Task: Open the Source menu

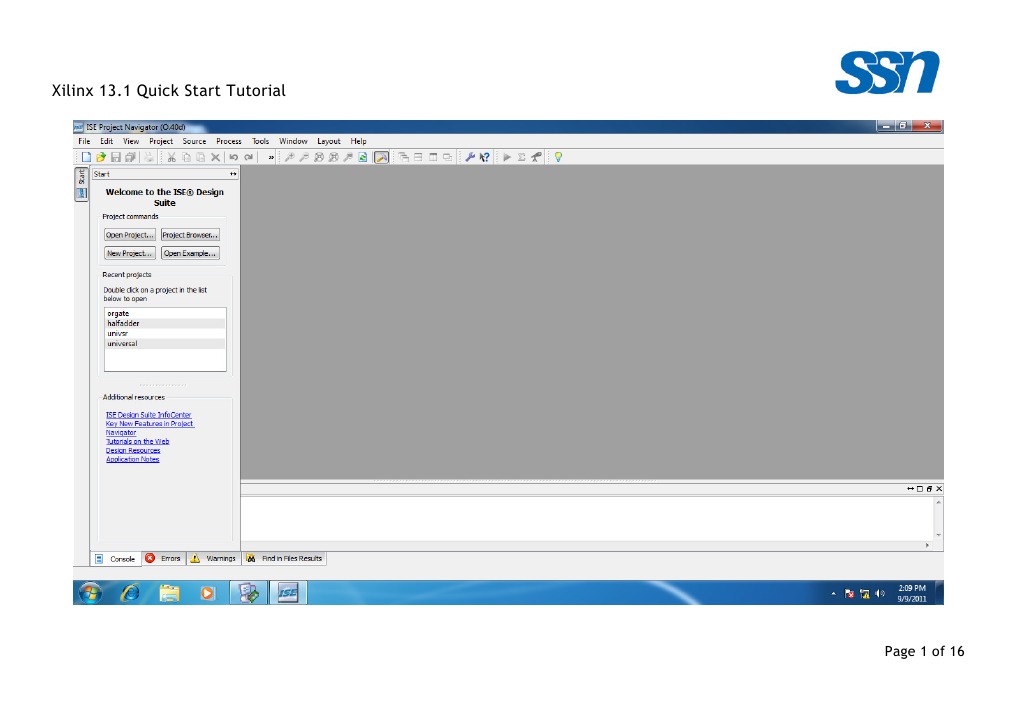Action: pyautogui.click(x=194, y=141)
